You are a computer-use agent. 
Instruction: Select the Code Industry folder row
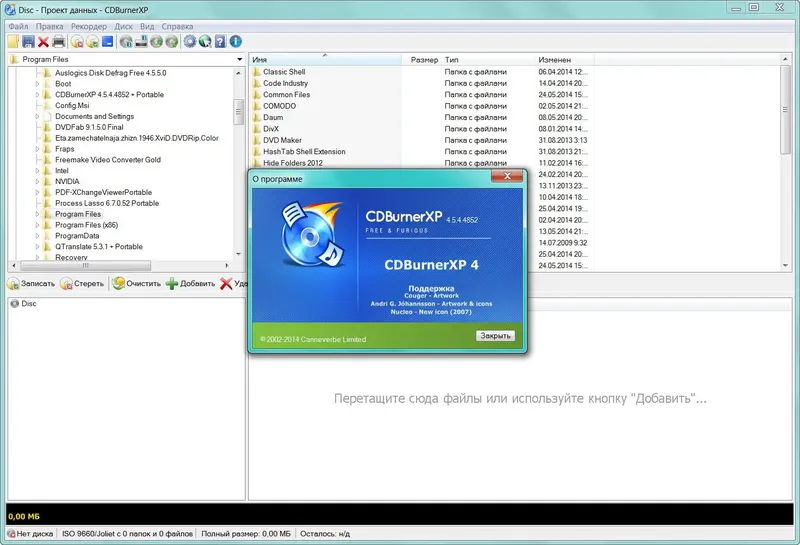pyautogui.click(x=285, y=83)
